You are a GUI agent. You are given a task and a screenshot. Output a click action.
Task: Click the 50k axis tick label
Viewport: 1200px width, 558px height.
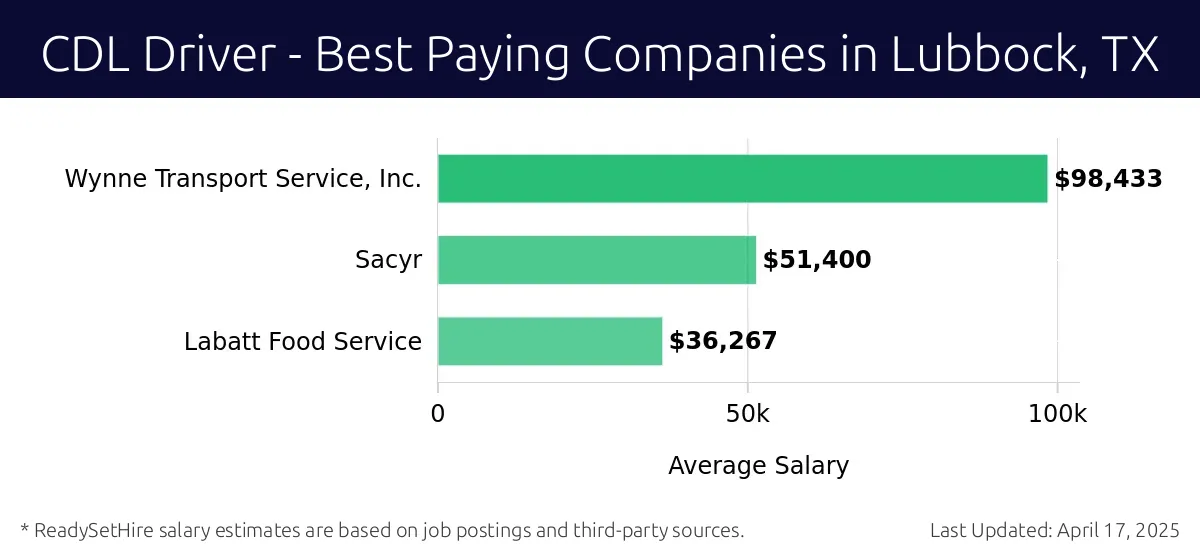(748, 414)
